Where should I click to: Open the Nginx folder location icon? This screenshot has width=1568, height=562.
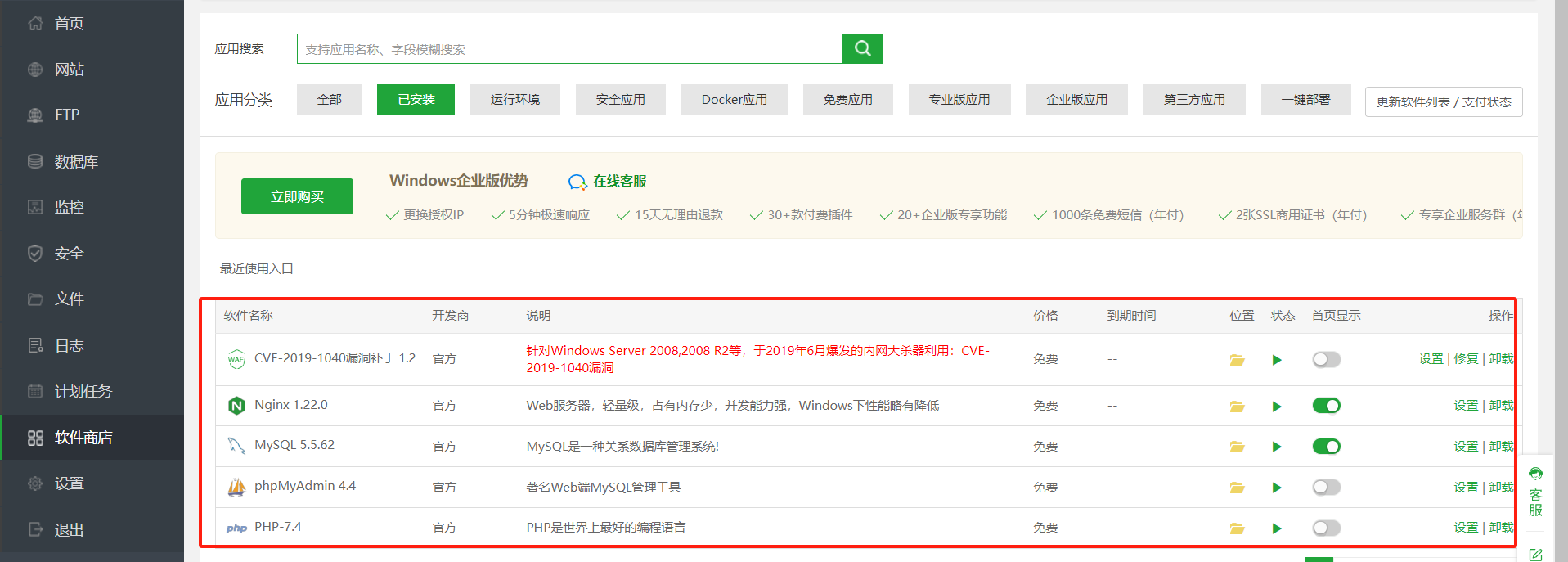coord(1237,407)
